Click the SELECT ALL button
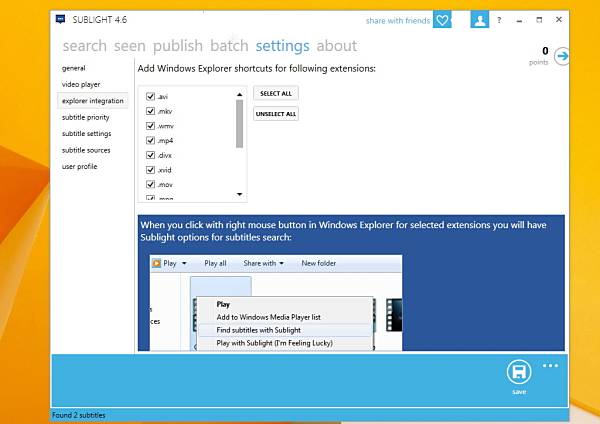Screen dimensions: 600x424 click(x=276, y=93)
